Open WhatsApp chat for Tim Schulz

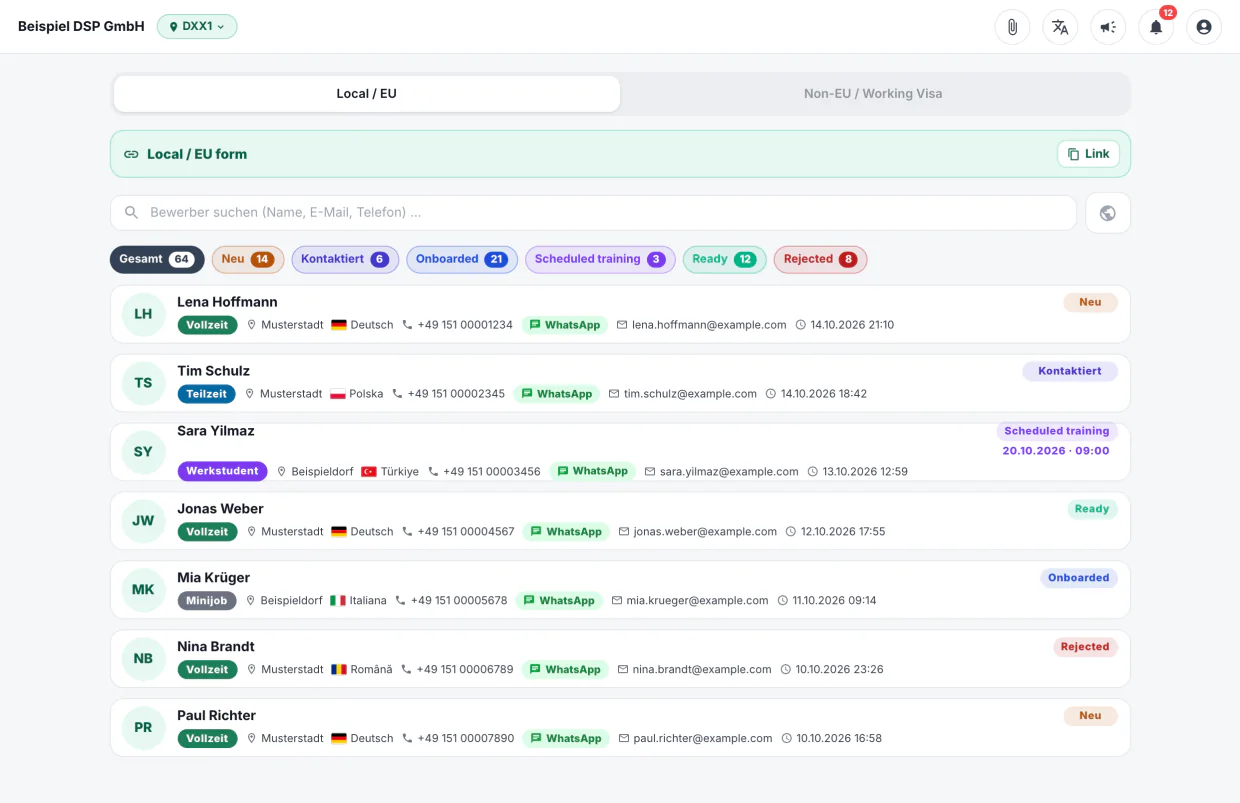[x=557, y=394]
